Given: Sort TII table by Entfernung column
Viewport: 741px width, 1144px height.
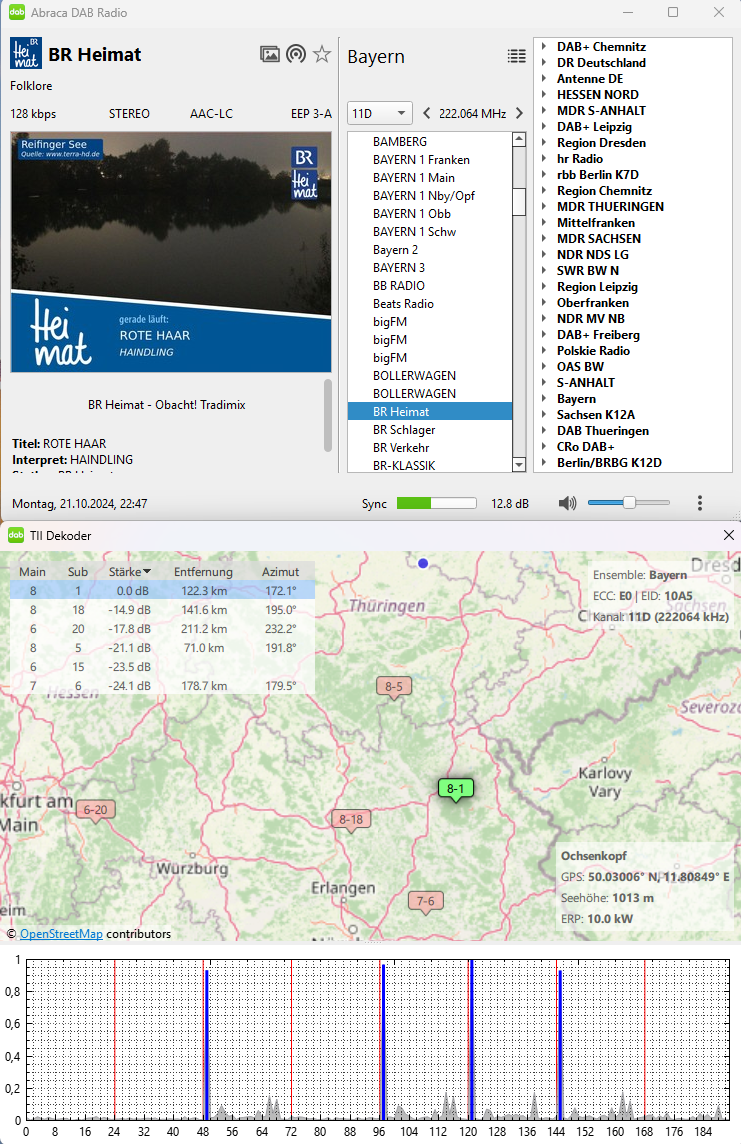Looking at the screenshot, I should [203, 572].
